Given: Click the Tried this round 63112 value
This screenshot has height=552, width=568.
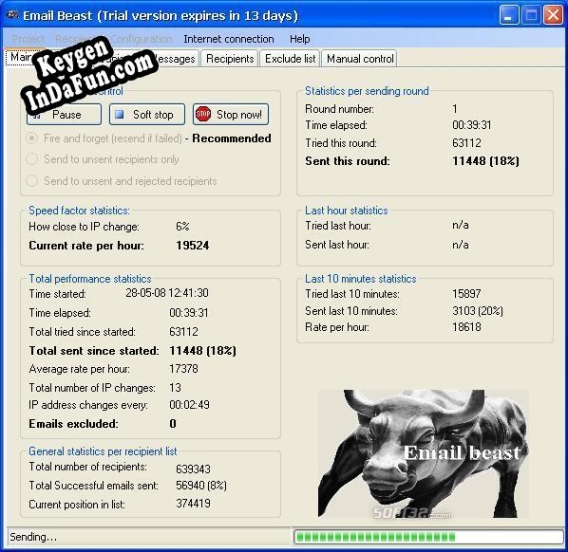Looking at the screenshot, I should click(467, 143).
